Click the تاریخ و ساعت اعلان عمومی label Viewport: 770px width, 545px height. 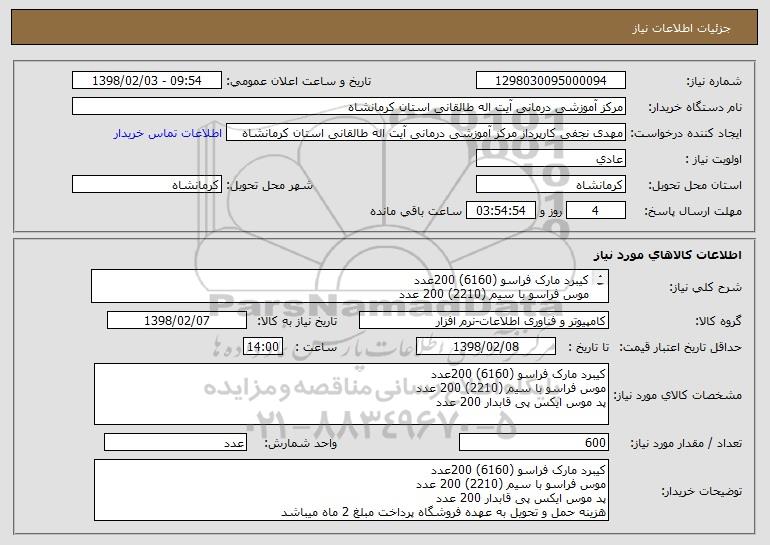[299, 82]
